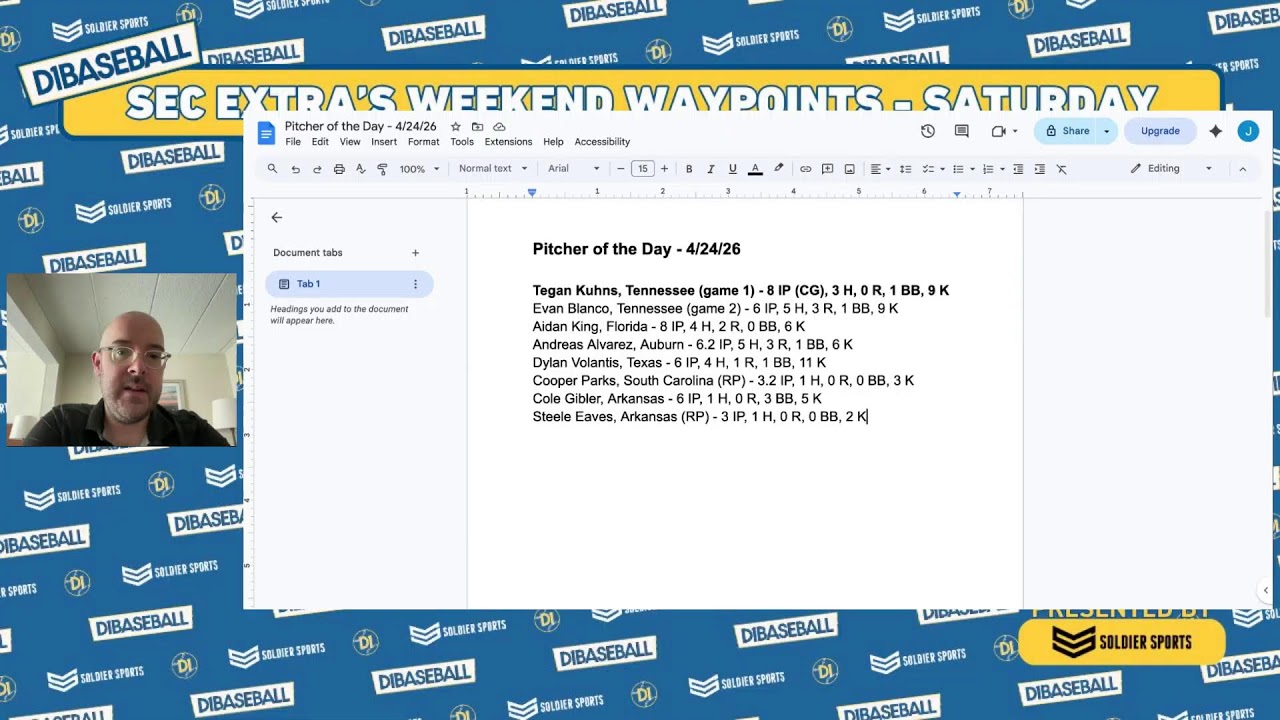Expand the Share options arrow
The height and width of the screenshot is (720, 1280).
click(x=1106, y=131)
